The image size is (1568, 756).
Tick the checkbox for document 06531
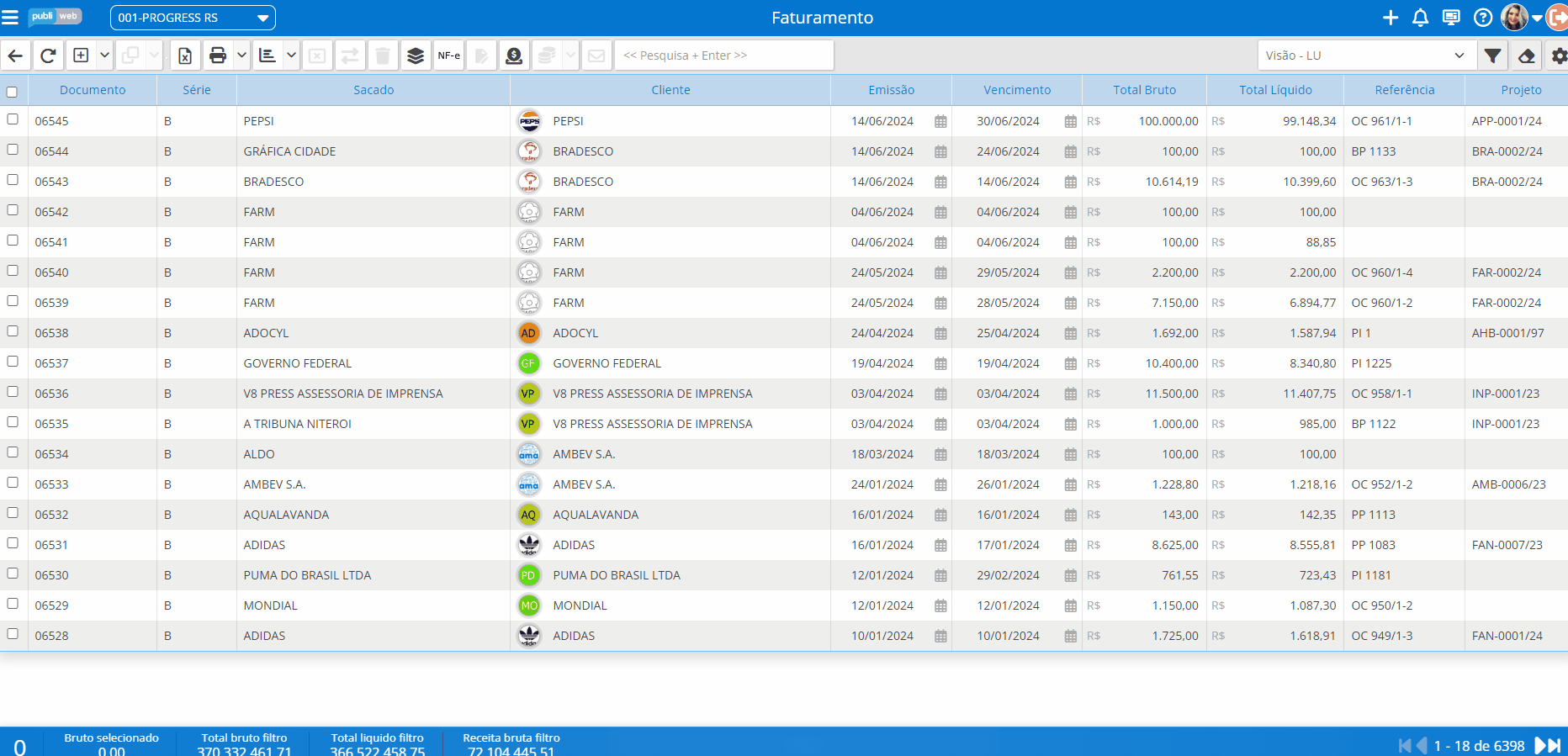13,543
